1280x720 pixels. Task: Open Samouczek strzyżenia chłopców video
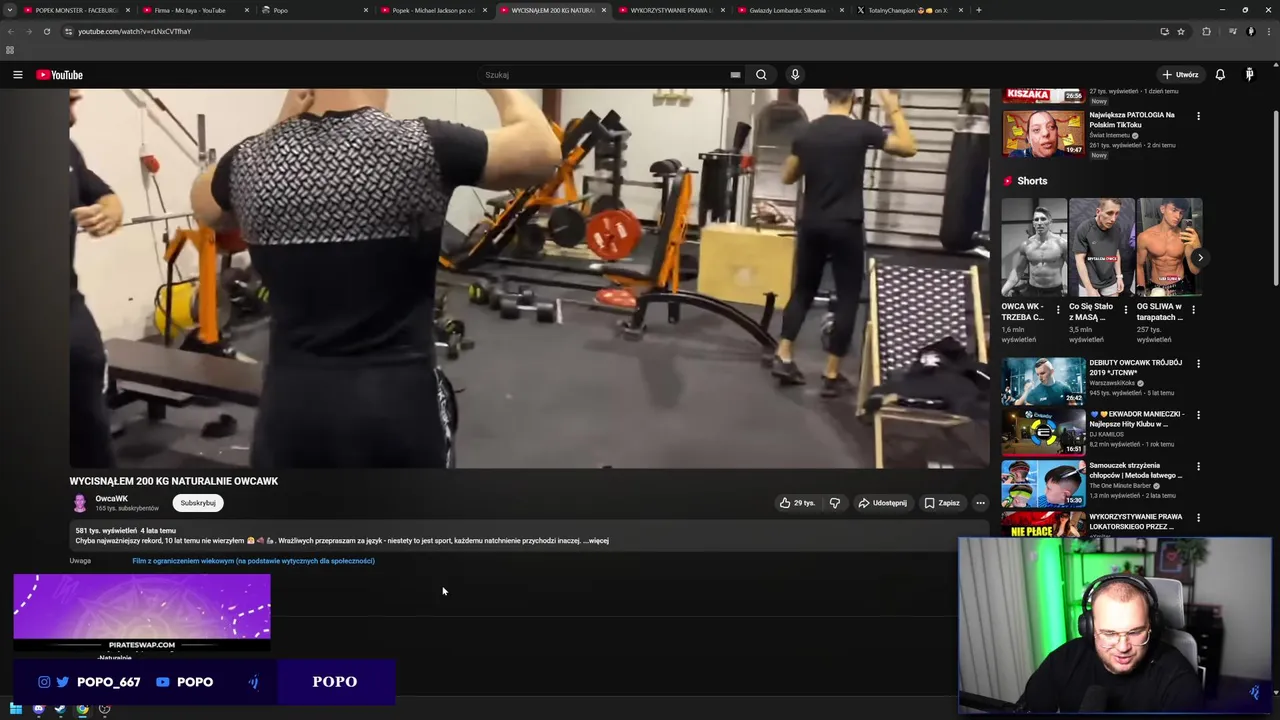click(x=1043, y=483)
